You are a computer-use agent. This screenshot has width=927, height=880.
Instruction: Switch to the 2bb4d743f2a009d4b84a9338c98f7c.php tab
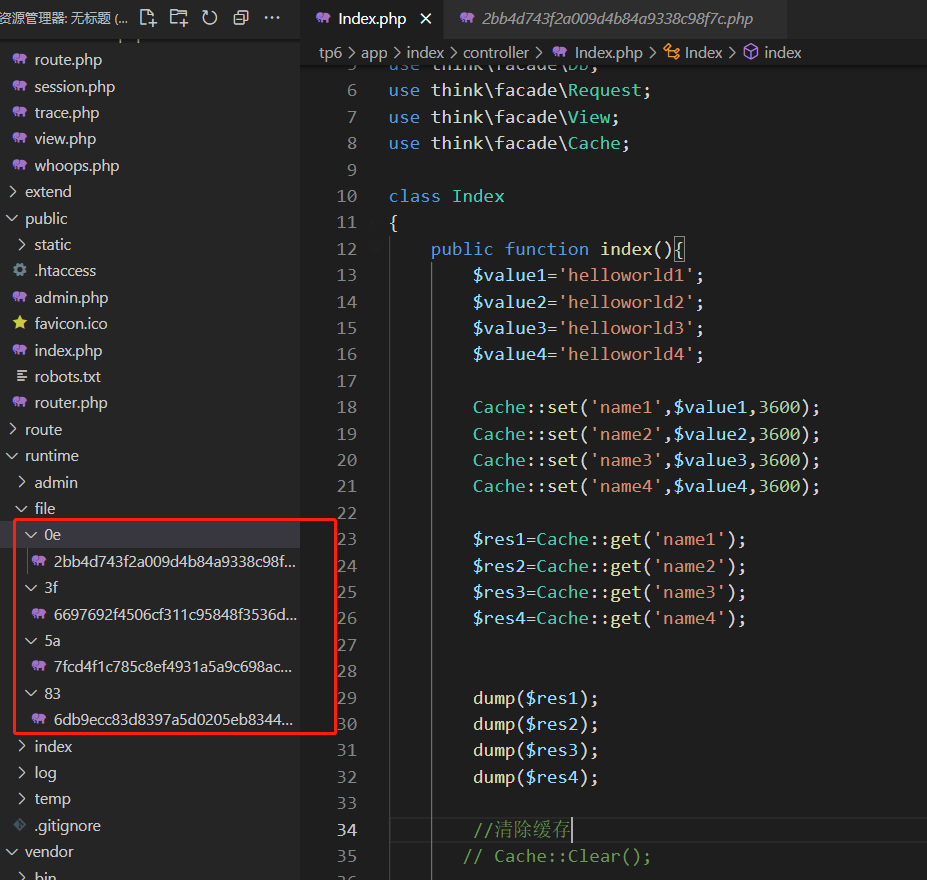coord(617,19)
